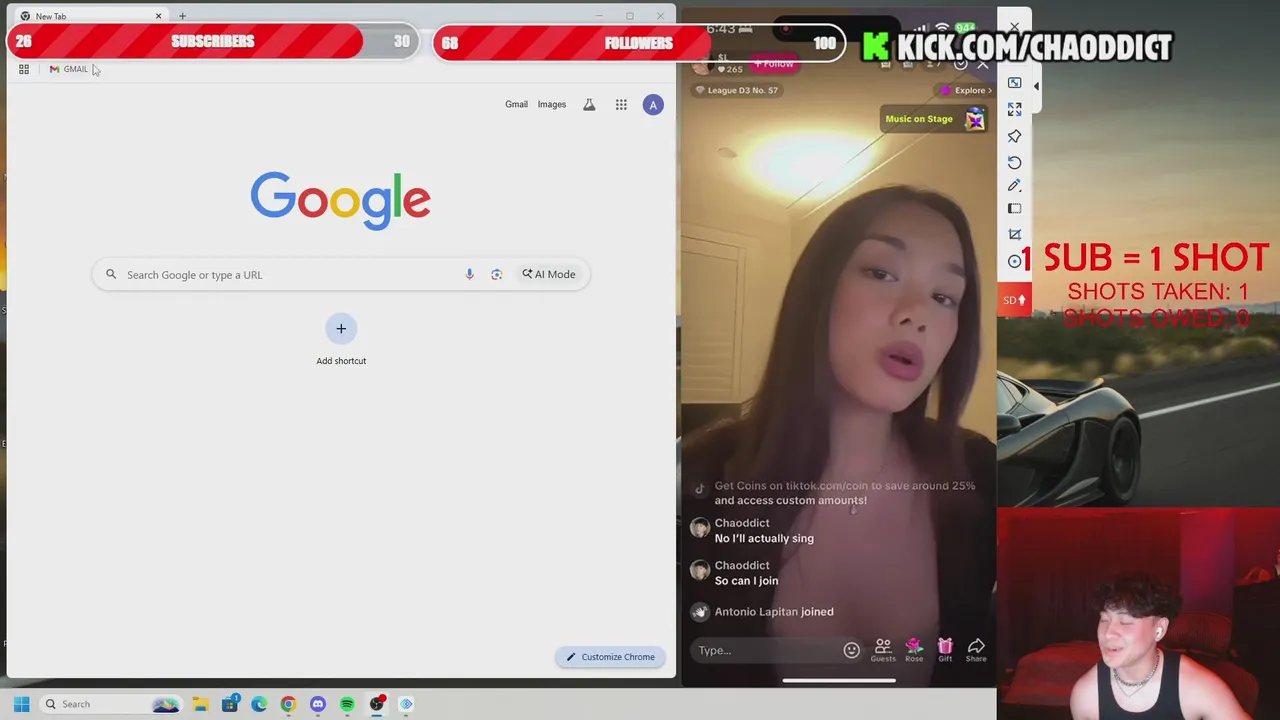Search by image with Google Lens
Viewport: 1280px width, 720px height.
tap(496, 275)
